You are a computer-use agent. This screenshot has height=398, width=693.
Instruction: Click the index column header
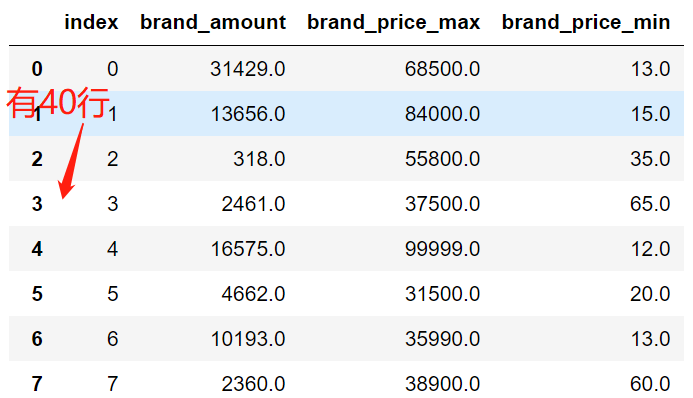pos(91,22)
